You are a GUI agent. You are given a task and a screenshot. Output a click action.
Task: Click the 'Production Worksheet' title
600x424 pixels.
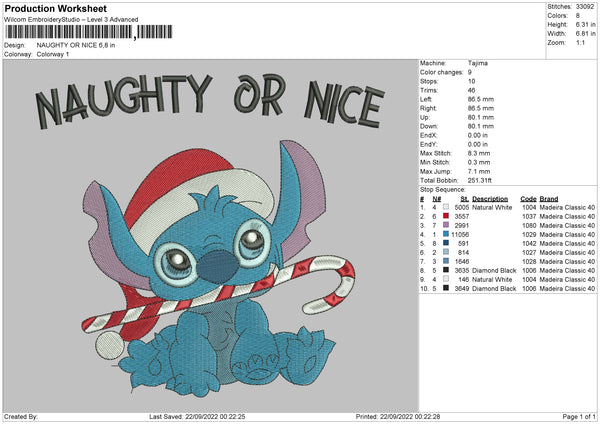coord(55,8)
